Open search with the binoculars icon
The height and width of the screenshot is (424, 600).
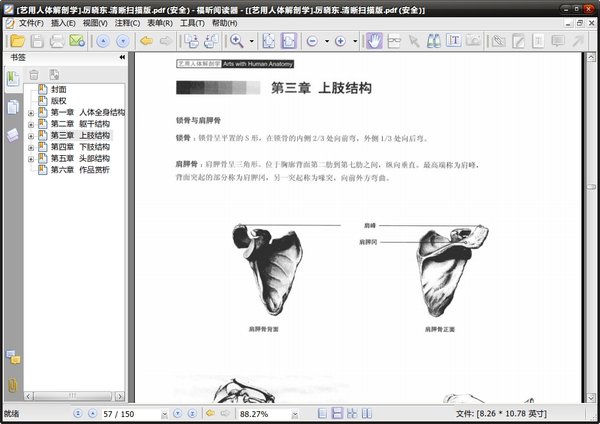[434, 41]
